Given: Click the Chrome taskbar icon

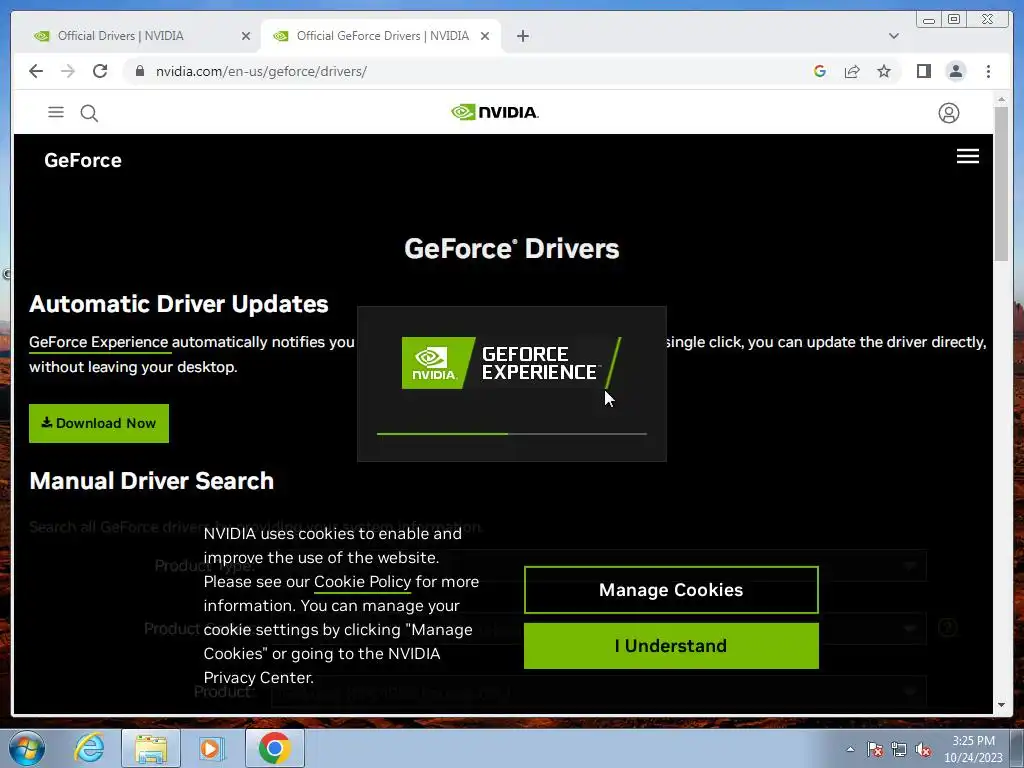Looking at the screenshot, I should (274, 748).
